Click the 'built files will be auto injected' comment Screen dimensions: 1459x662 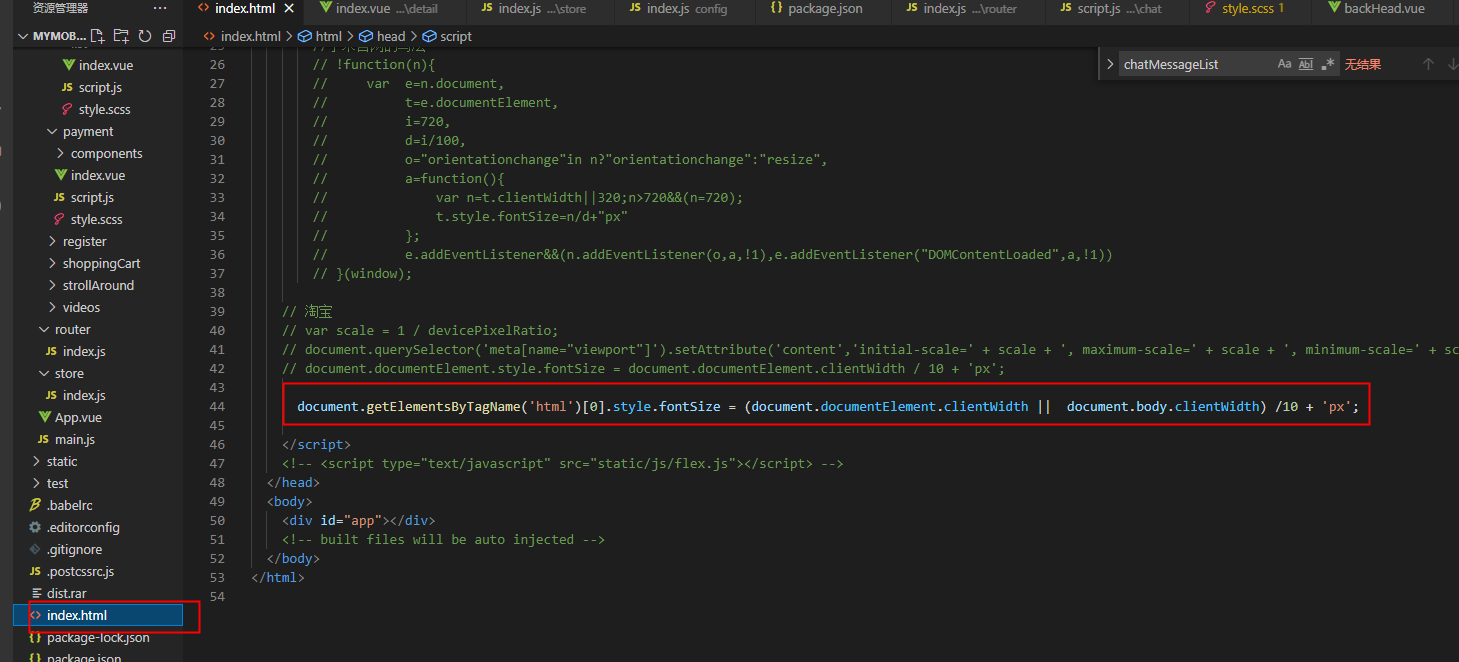(443, 539)
